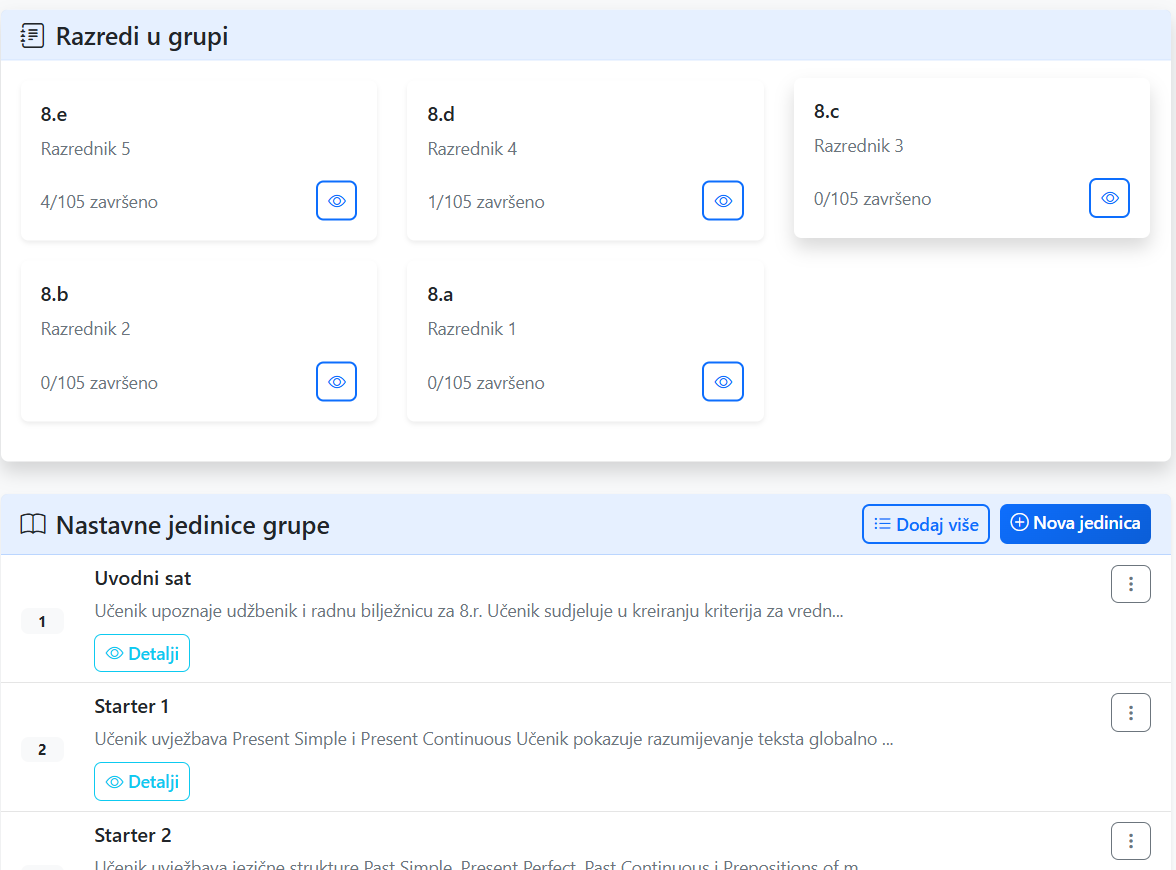The image size is (1176, 870).
Task: Click the number 1 badge for Uvodni sat
Action: click(42, 621)
